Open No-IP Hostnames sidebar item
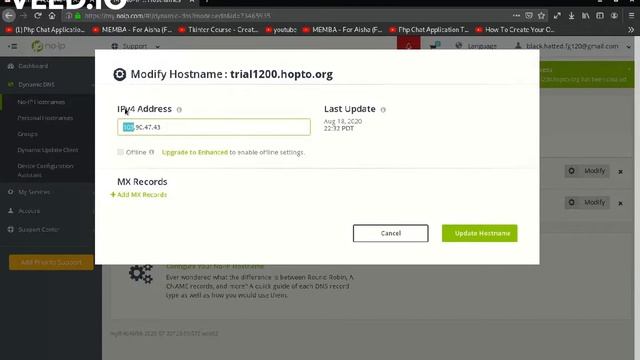 click(41, 102)
